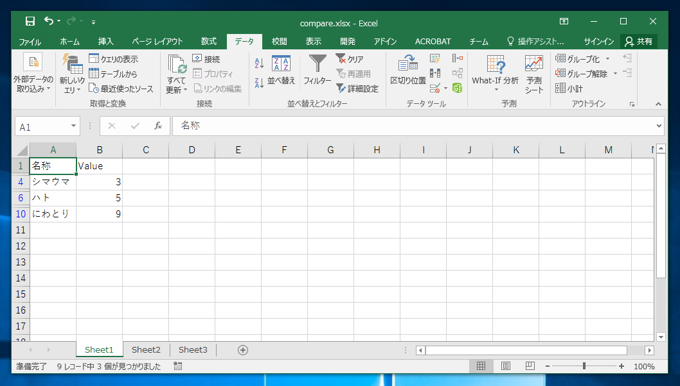680x386 pixels.
Task: Open the ページ レイアウト tab
Action: (x=157, y=42)
